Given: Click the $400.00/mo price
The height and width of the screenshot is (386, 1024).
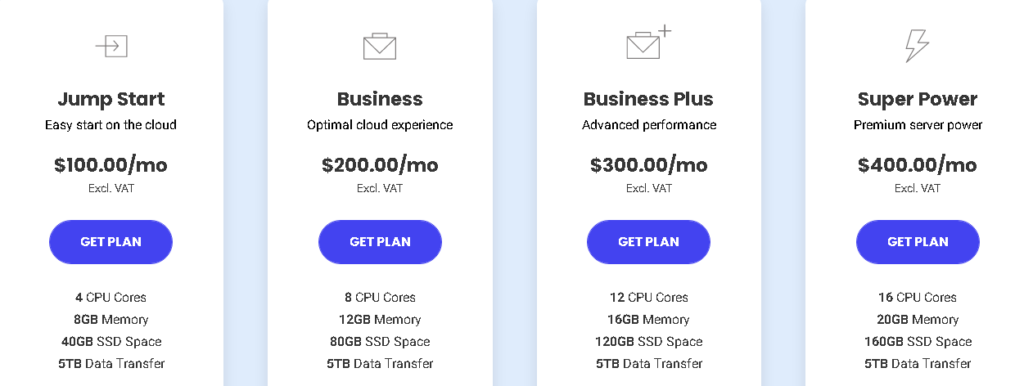Looking at the screenshot, I should coord(918,165).
